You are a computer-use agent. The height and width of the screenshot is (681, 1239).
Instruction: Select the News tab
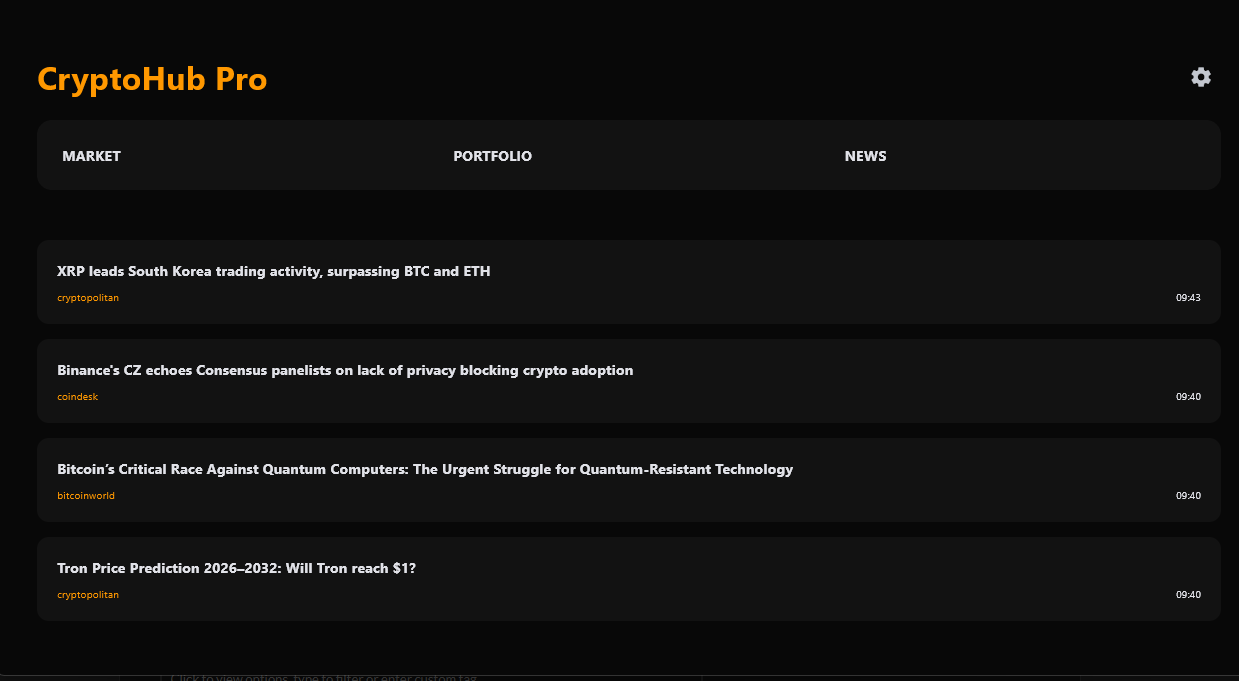[865, 156]
